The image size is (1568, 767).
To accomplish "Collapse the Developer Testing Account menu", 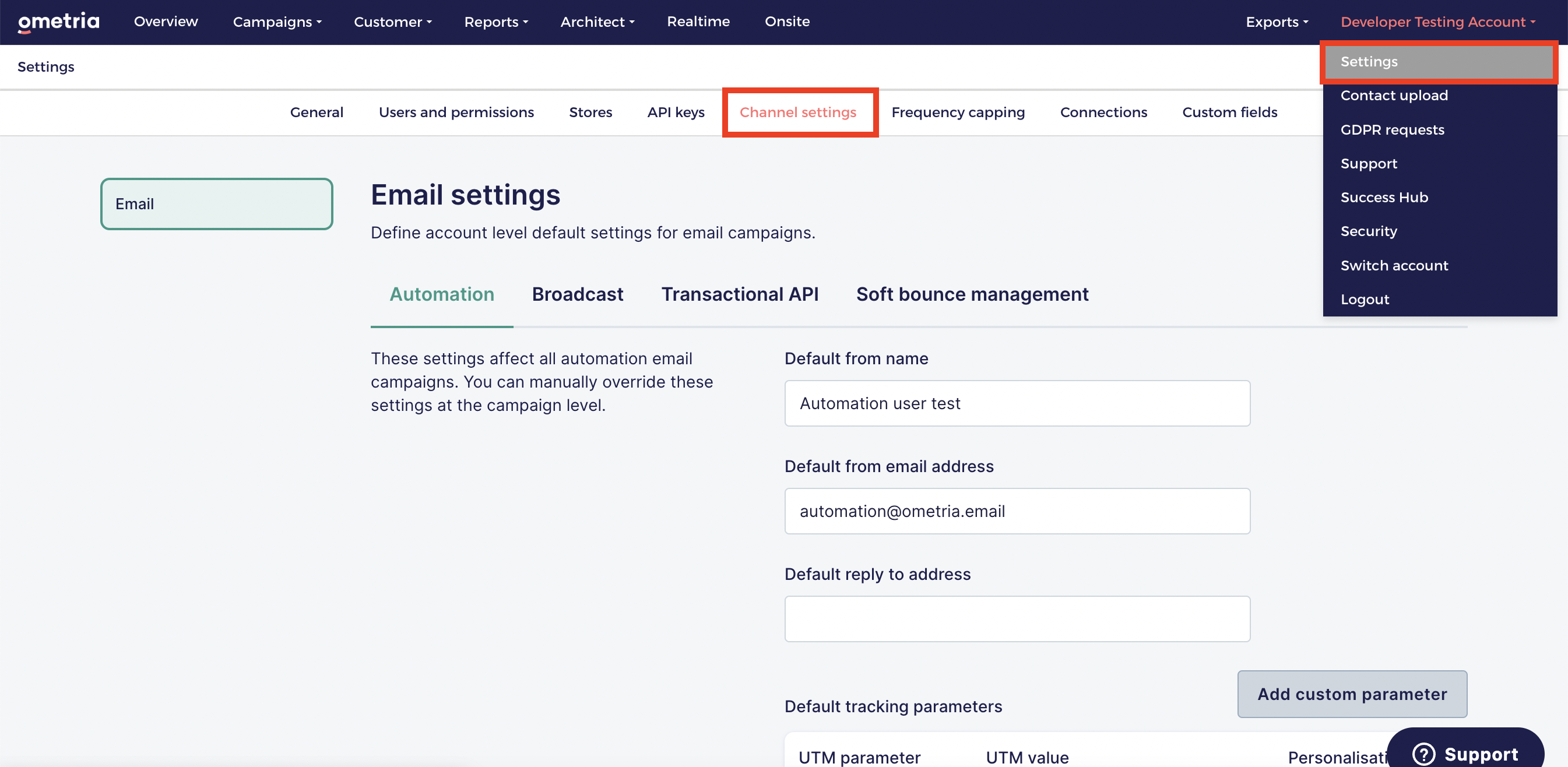I will [x=1438, y=22].
